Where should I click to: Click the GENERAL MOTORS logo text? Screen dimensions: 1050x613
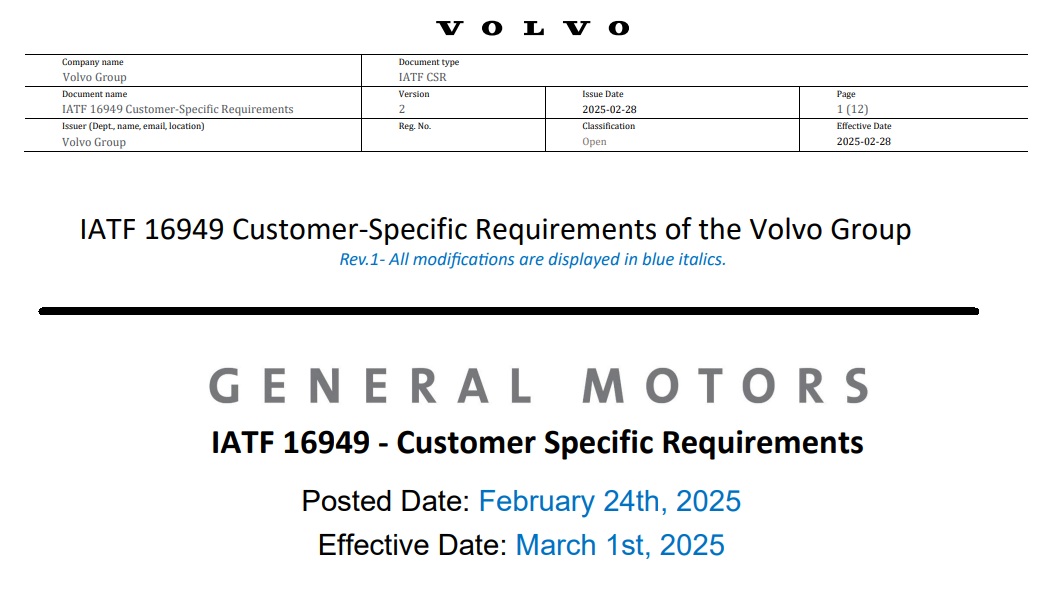tap(539, 385)
